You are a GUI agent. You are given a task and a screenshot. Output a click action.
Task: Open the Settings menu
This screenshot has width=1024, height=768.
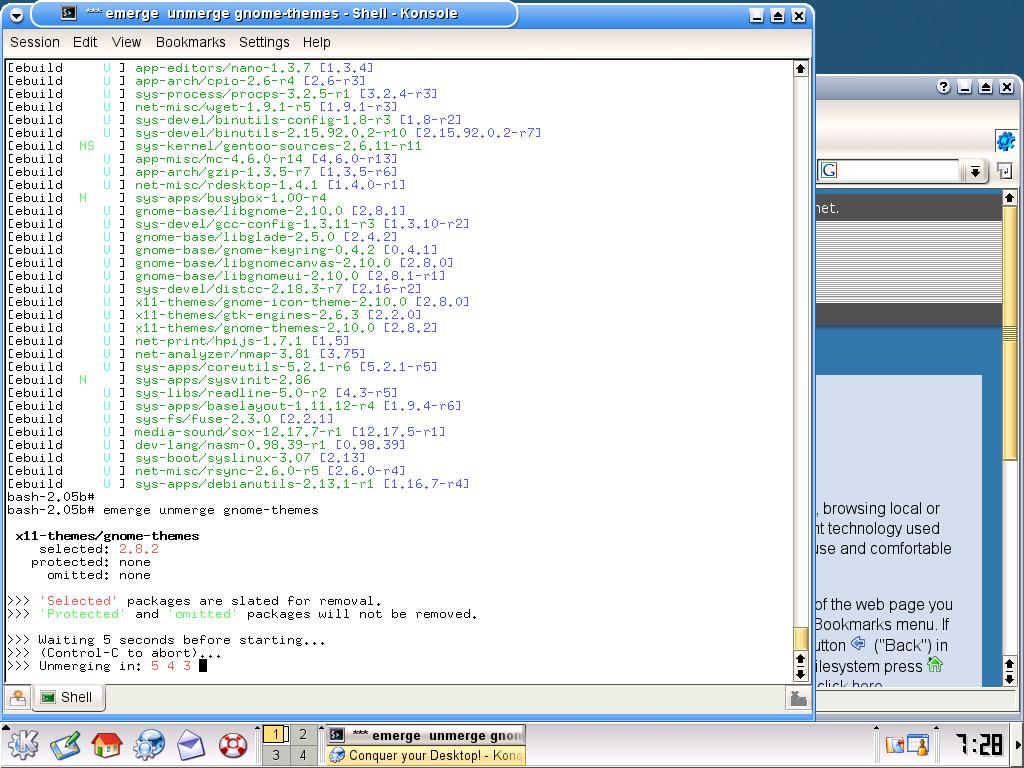pyautogui.click(x=264, y=42)
